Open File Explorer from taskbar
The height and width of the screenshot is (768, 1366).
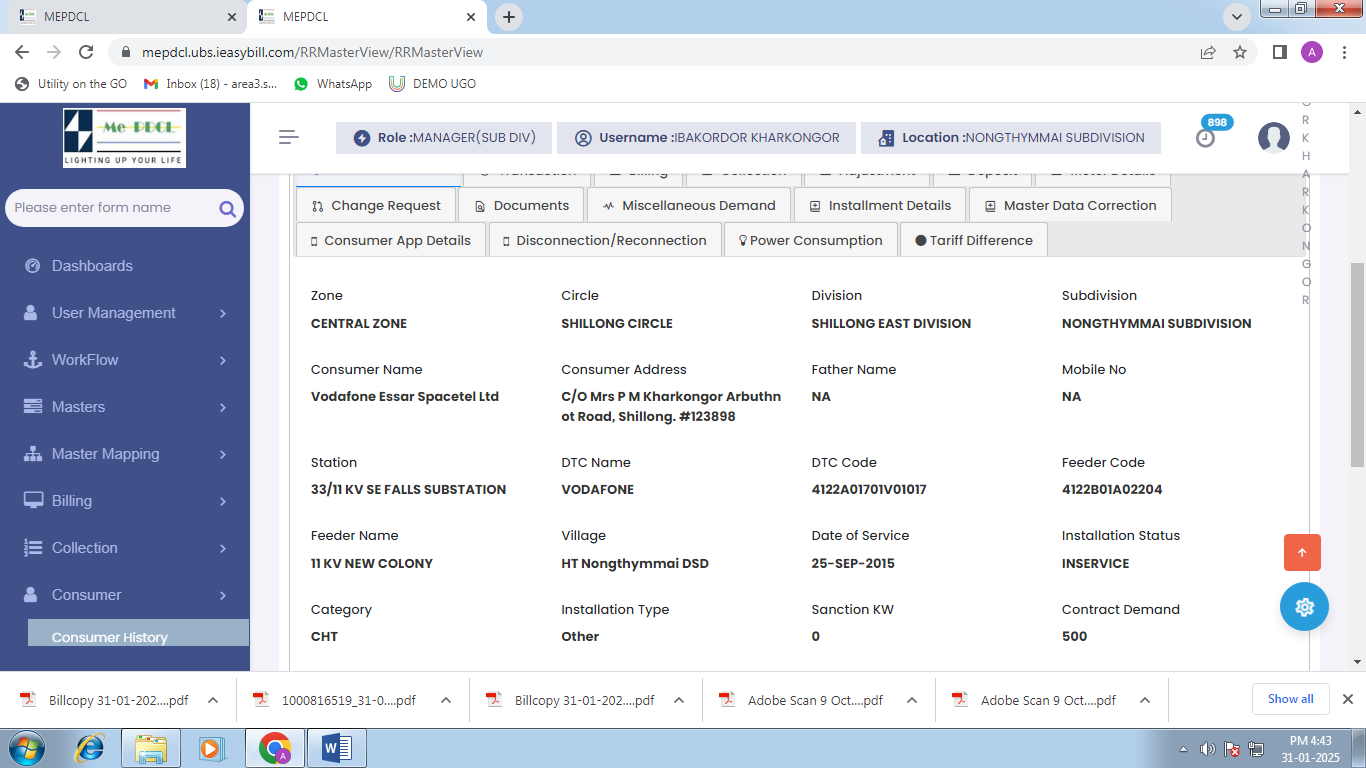(151, 748)
